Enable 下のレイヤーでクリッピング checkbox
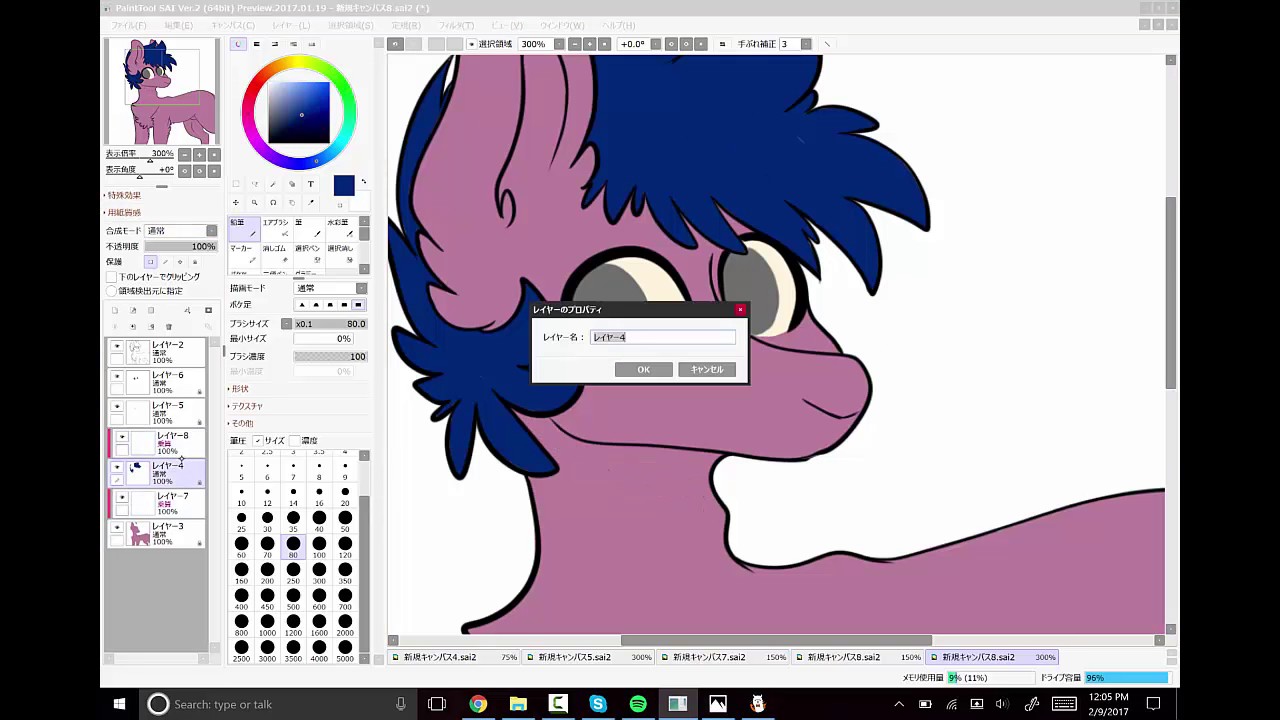Screen dimensions: 1280x720 112,277
